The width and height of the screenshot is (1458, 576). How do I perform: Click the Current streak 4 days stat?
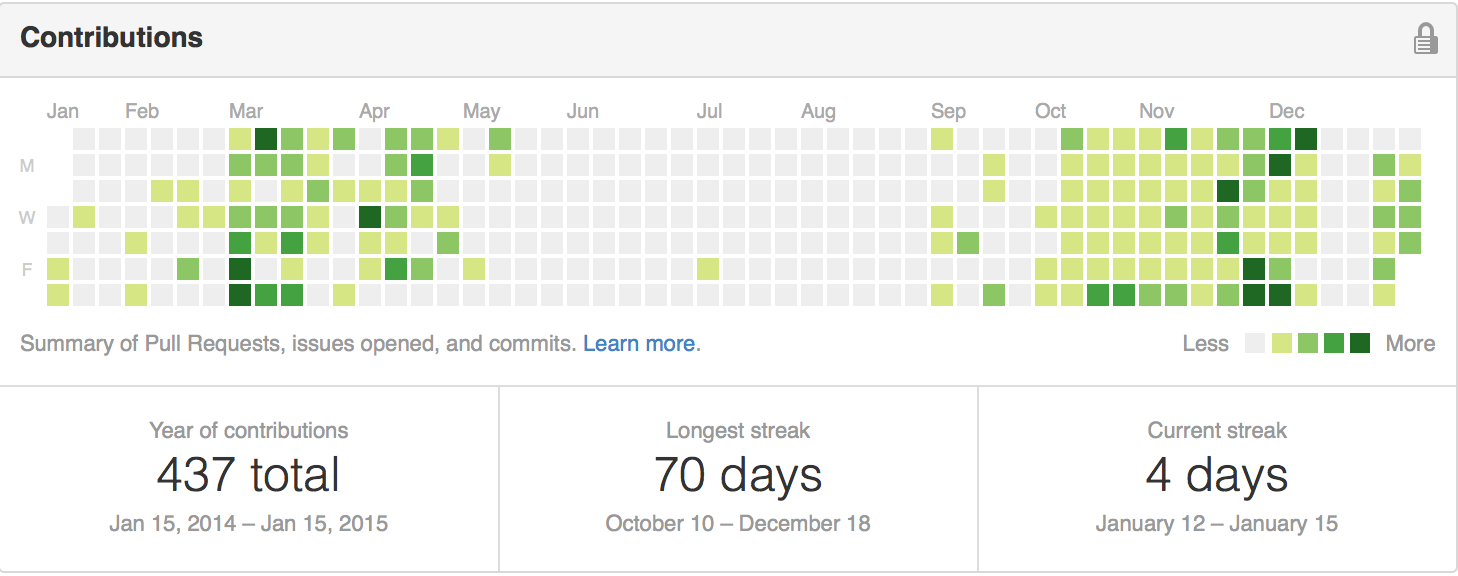point(1217,475)
